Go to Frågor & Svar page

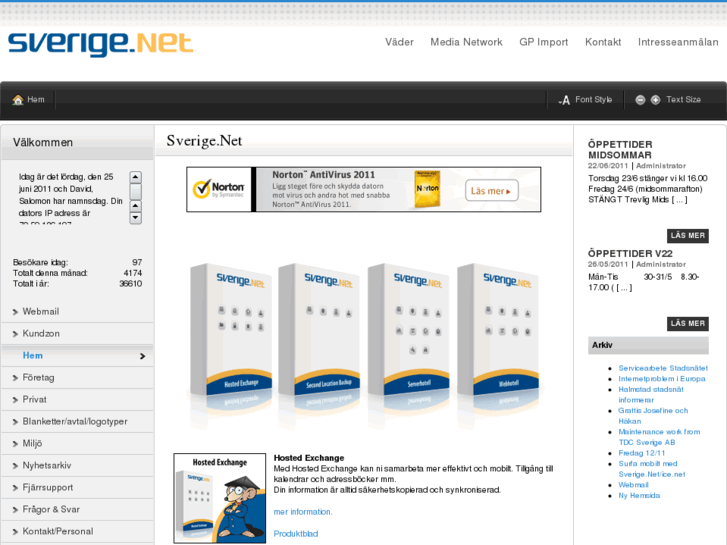pos(51,509)
